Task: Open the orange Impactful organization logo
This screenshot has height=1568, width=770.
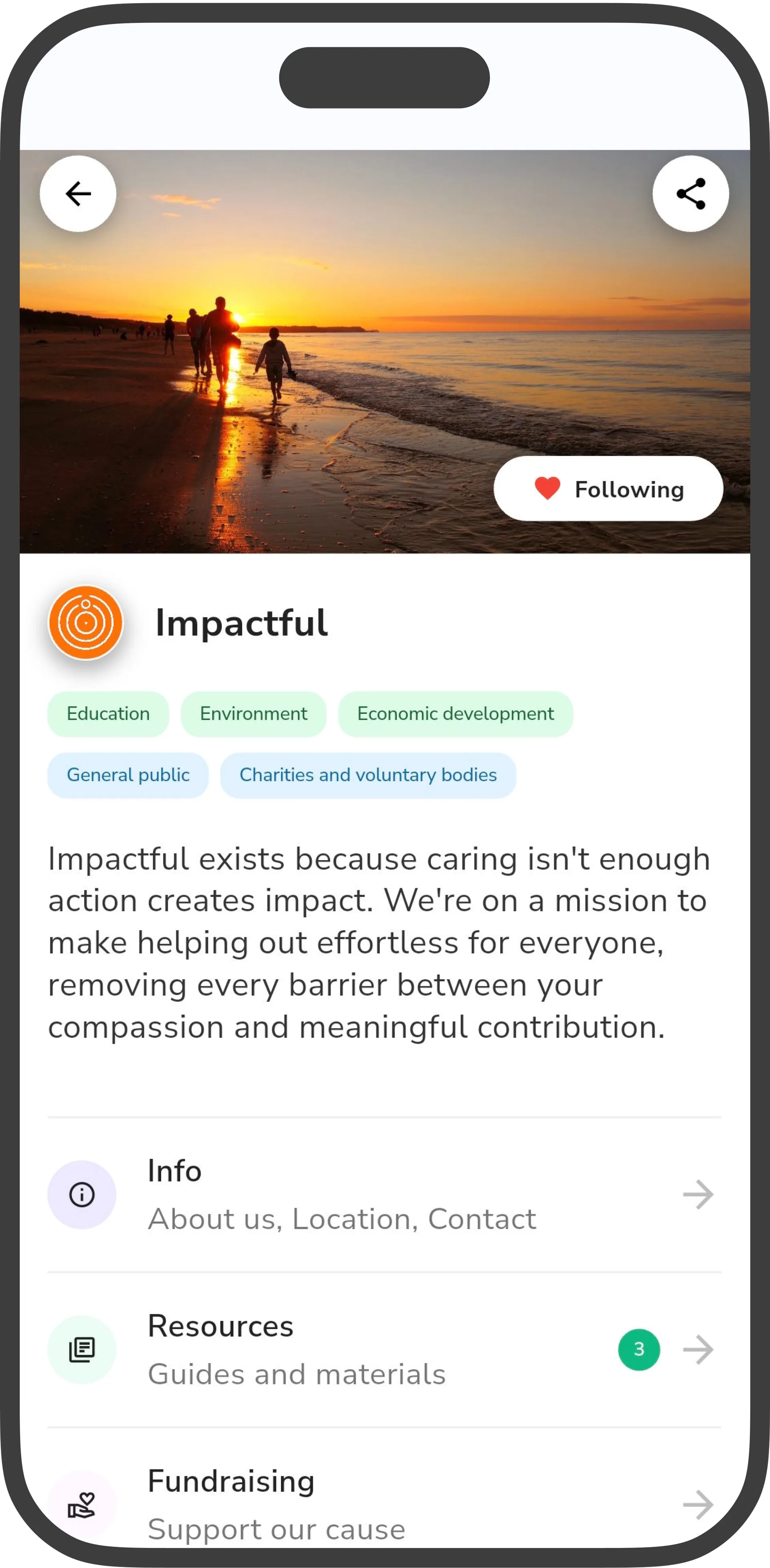Action: click(x=85, y=623)
